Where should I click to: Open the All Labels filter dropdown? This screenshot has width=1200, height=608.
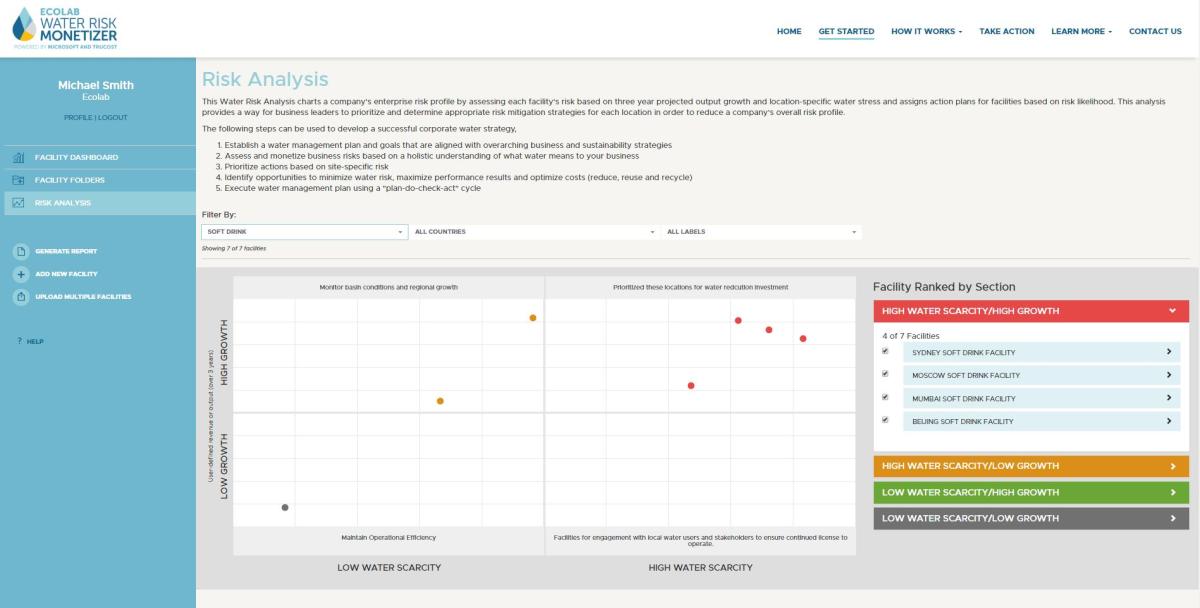pos(761,232)
